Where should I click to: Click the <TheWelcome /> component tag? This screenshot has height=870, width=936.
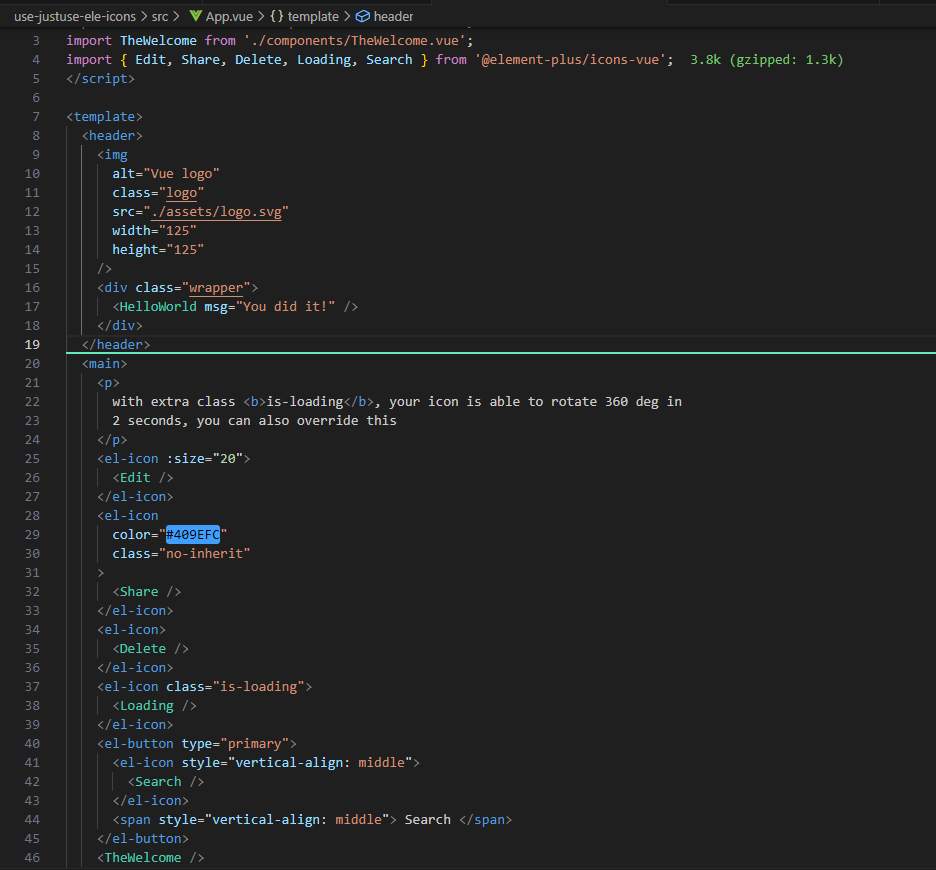coord(150,857)
